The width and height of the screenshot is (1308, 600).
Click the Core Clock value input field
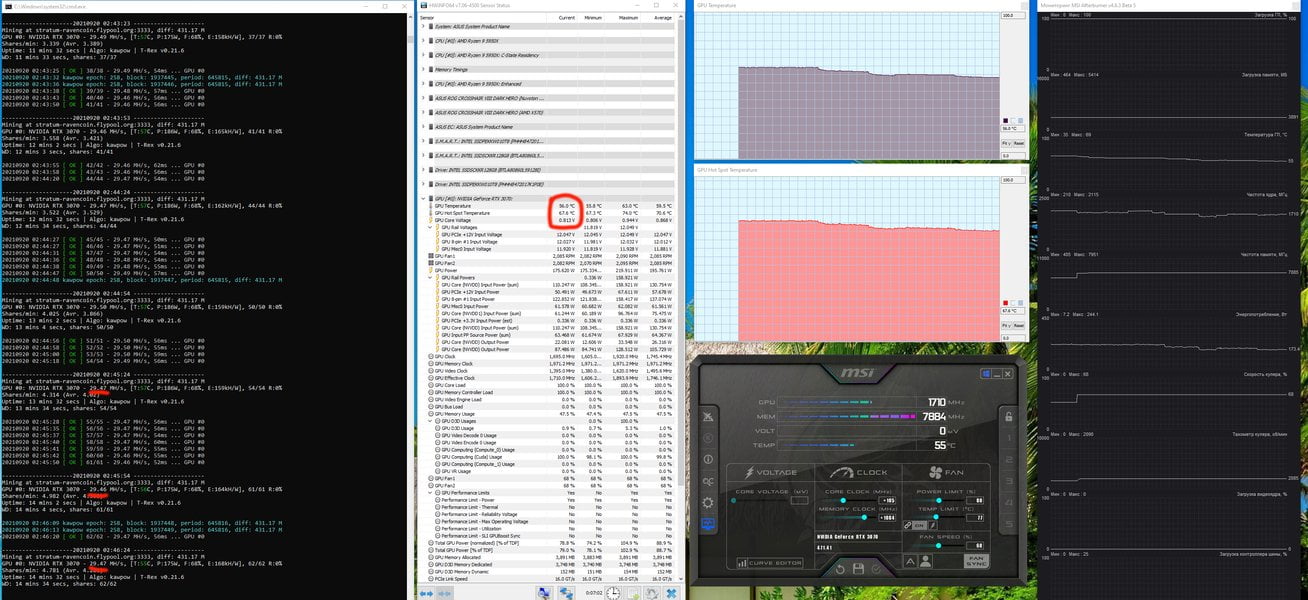(x=887, y=500)
